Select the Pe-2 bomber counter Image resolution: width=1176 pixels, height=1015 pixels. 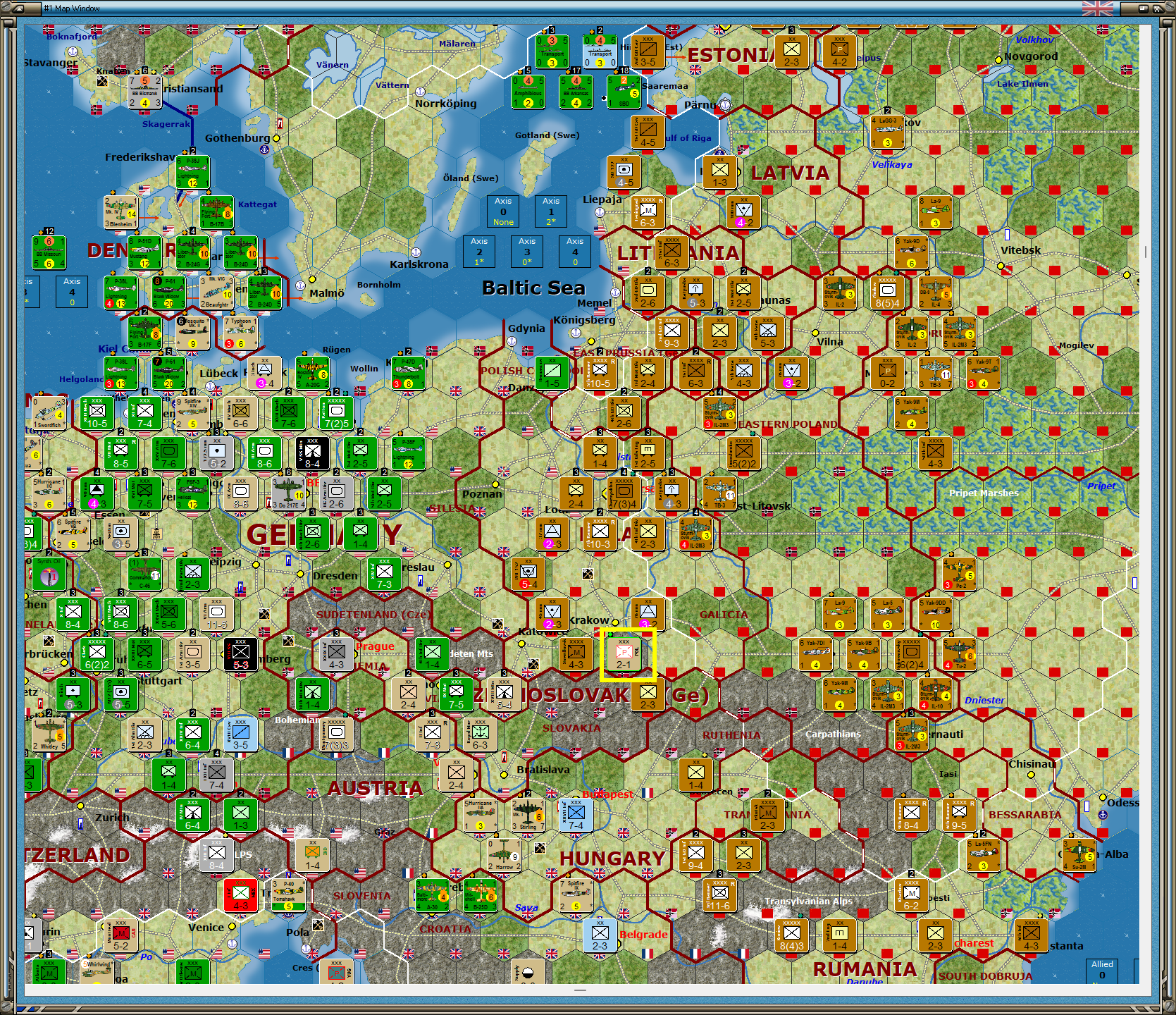click(x=959, y=574)
